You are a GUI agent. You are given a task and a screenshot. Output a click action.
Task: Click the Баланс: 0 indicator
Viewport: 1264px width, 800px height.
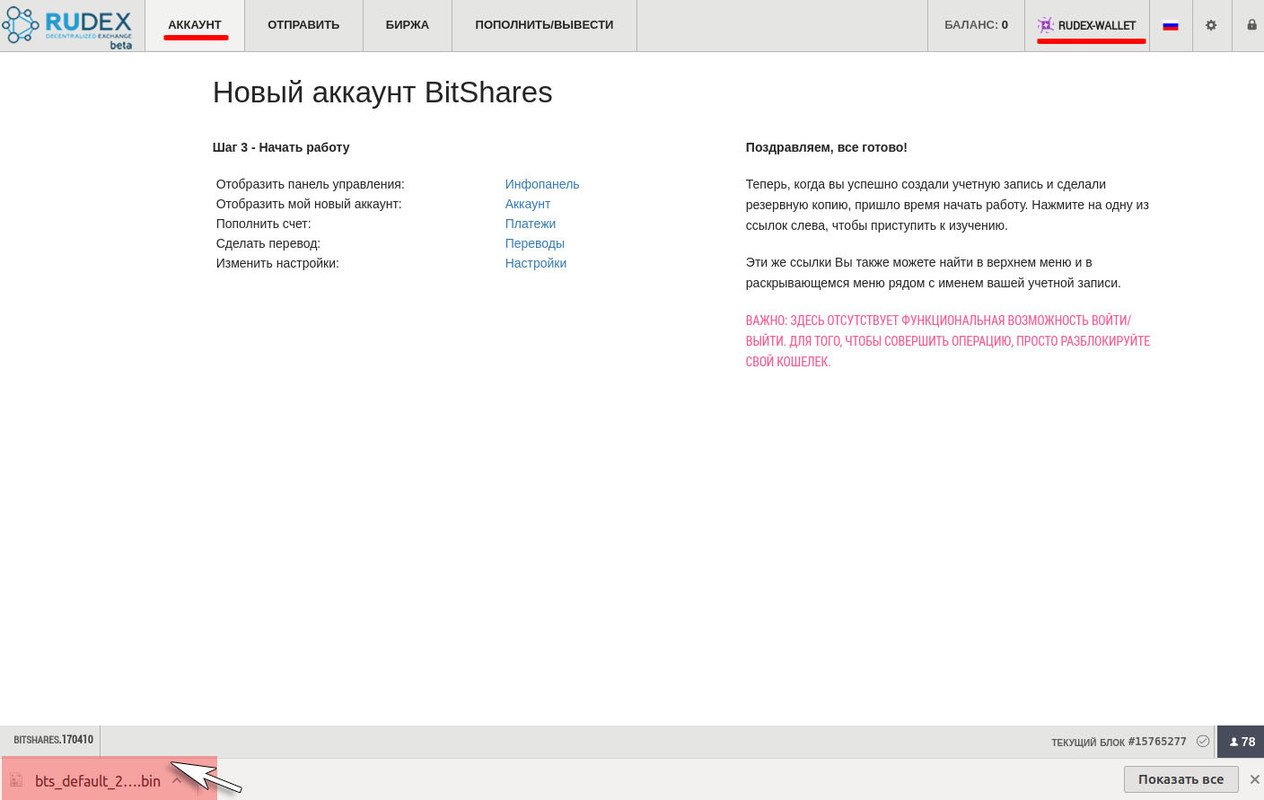tap(976, 25)
